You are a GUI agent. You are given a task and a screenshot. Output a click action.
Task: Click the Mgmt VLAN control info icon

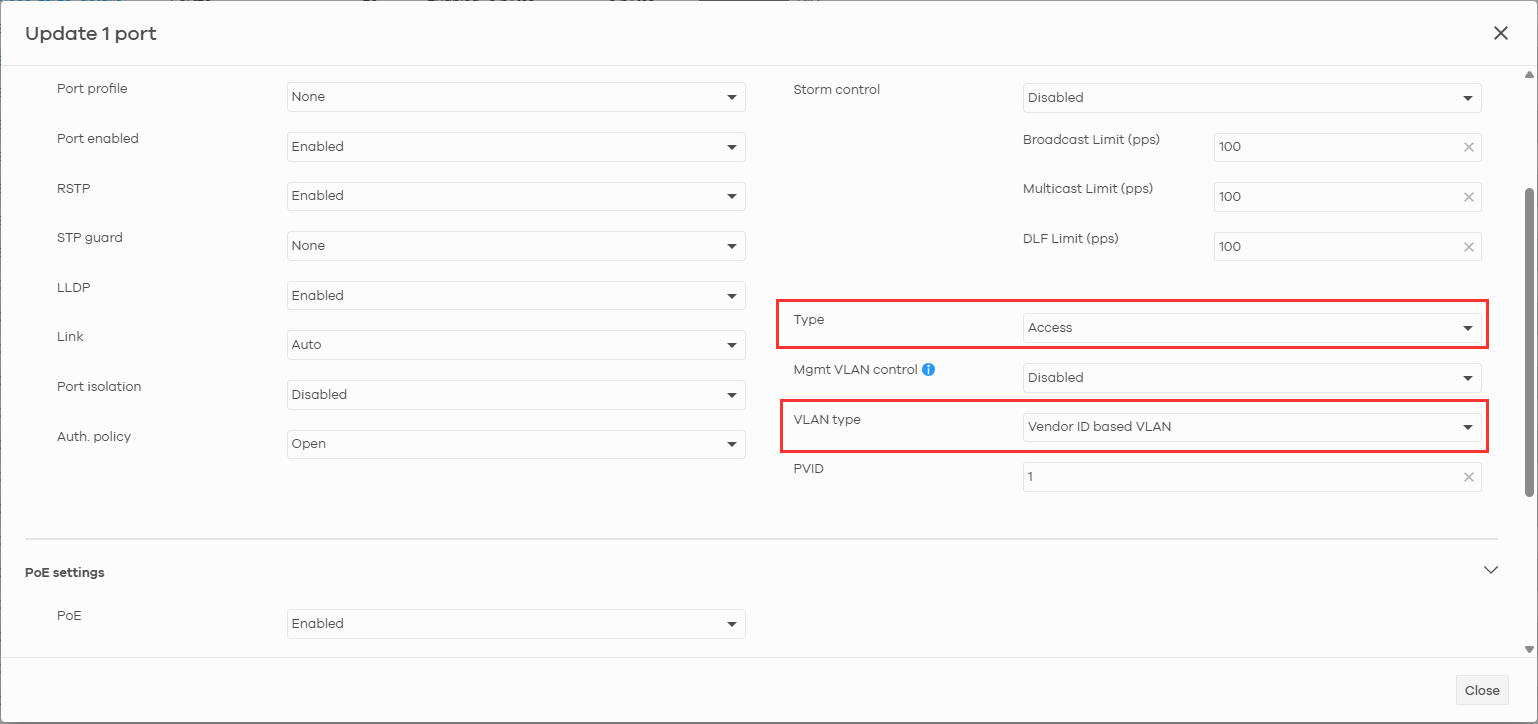(928, 369)
